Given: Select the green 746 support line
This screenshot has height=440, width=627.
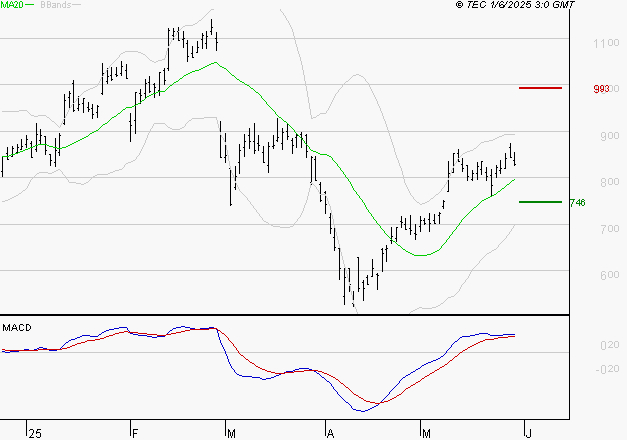Looking at the screenshot, I should (540, 202).
